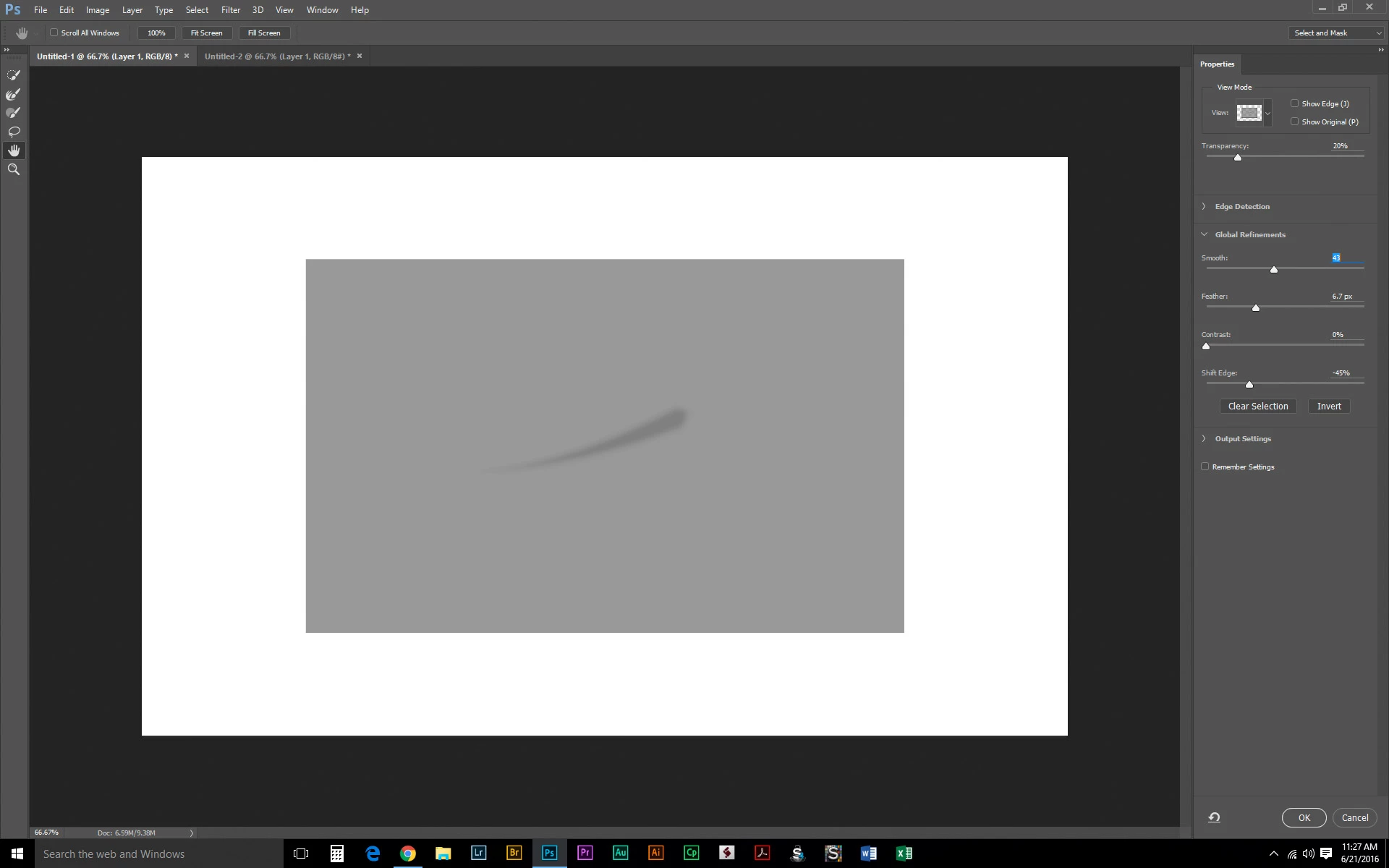Select the Lasso tool

[14, 132]
